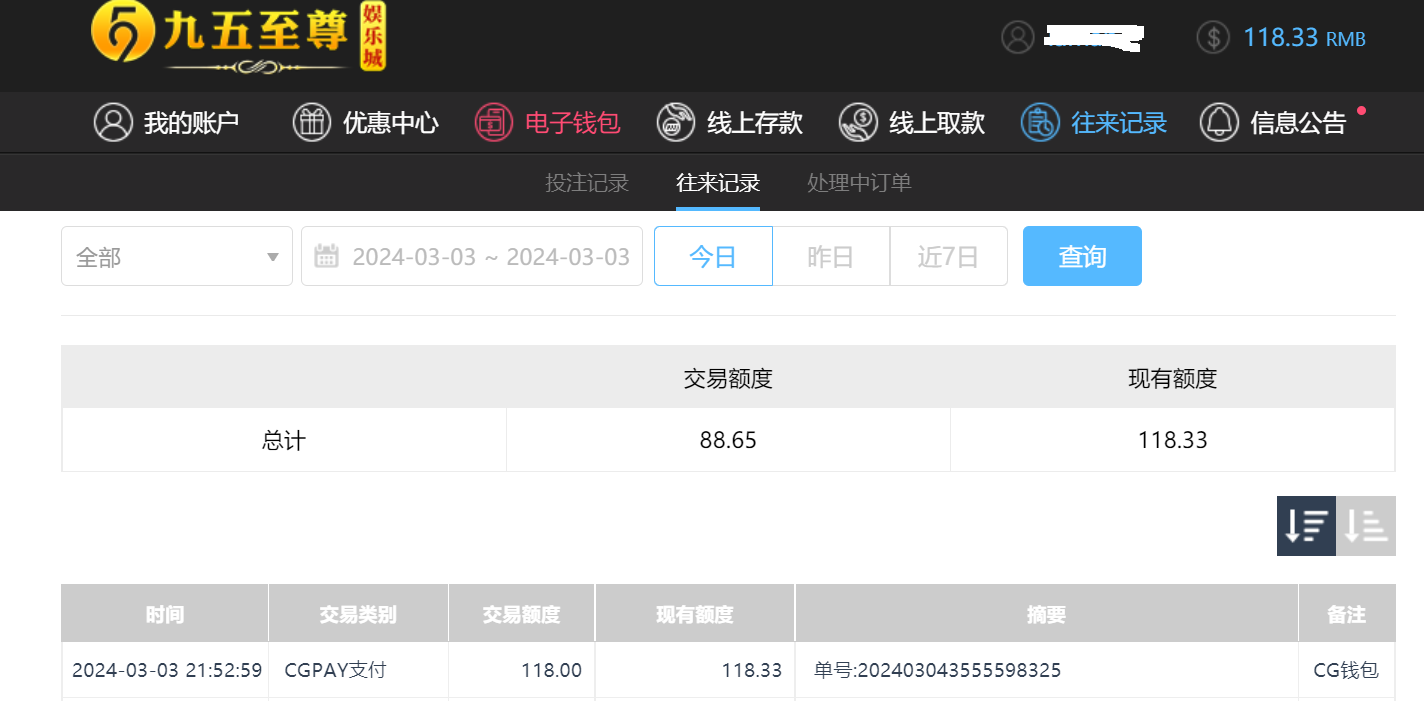Click the CG钱包 remark cell
1424x701 pixels.
click(x=1346, y=670)
